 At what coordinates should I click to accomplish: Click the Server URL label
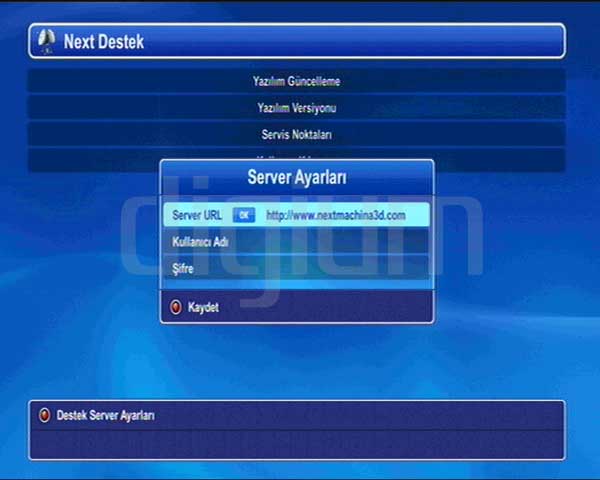click(197, 215)
